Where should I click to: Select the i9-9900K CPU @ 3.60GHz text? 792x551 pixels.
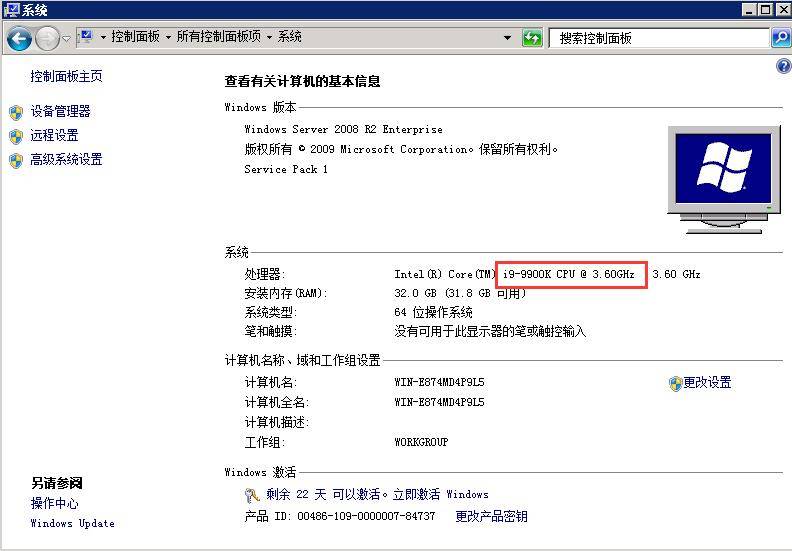pos(569,274)
